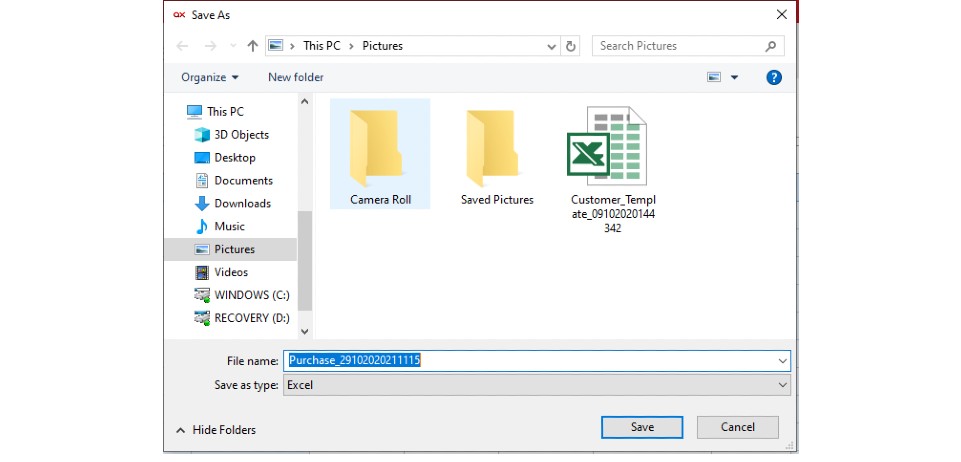Click the Save button
961x462 pixels.
pos(642,427)
